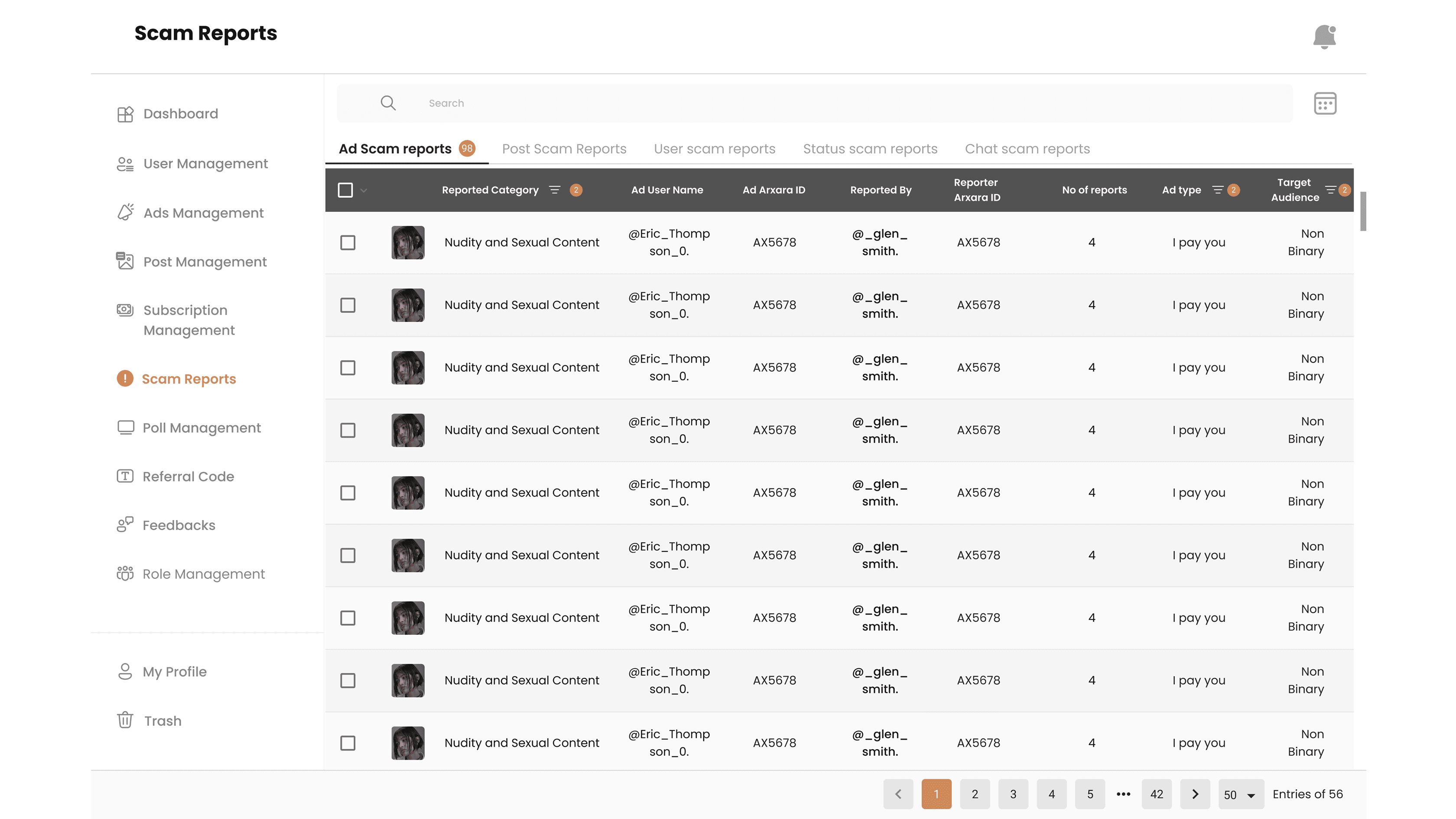
Task: Click the search magnifier icon
Action: pyautogui.click(x=388, y=103)
